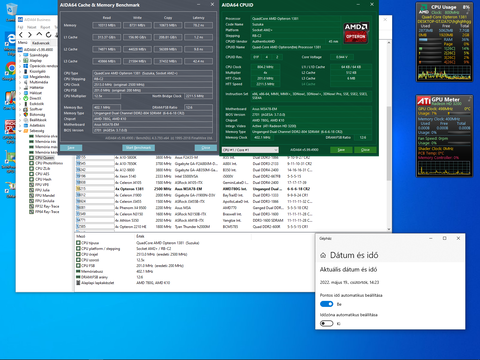Click the refresh icon in AIDA64 toolbar

tap(49, 35)
